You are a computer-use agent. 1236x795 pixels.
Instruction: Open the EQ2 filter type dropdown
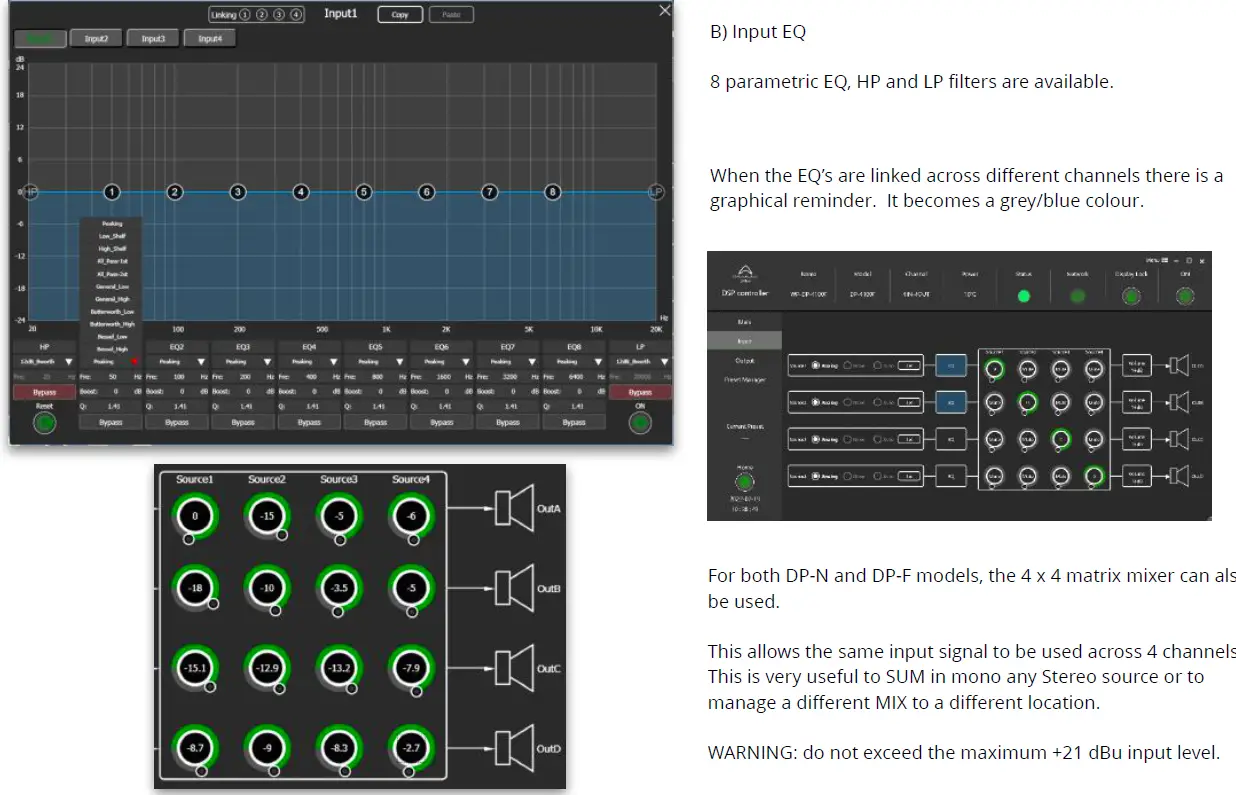201,361
